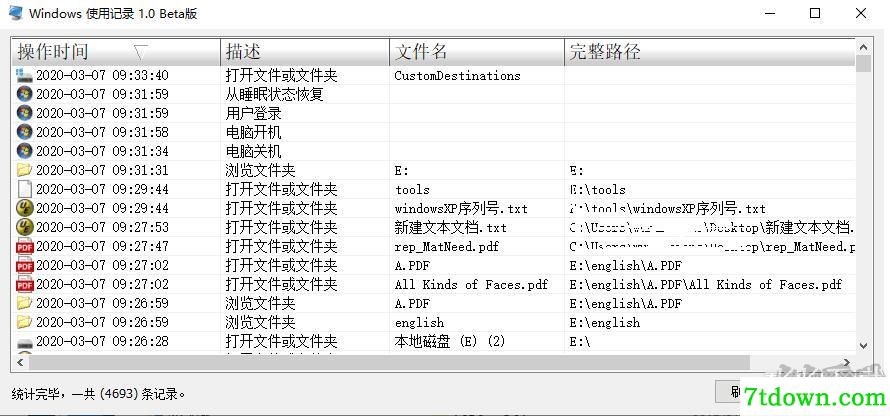
Task: Select the 电脑关机 description cell
Action: [253, 151]
